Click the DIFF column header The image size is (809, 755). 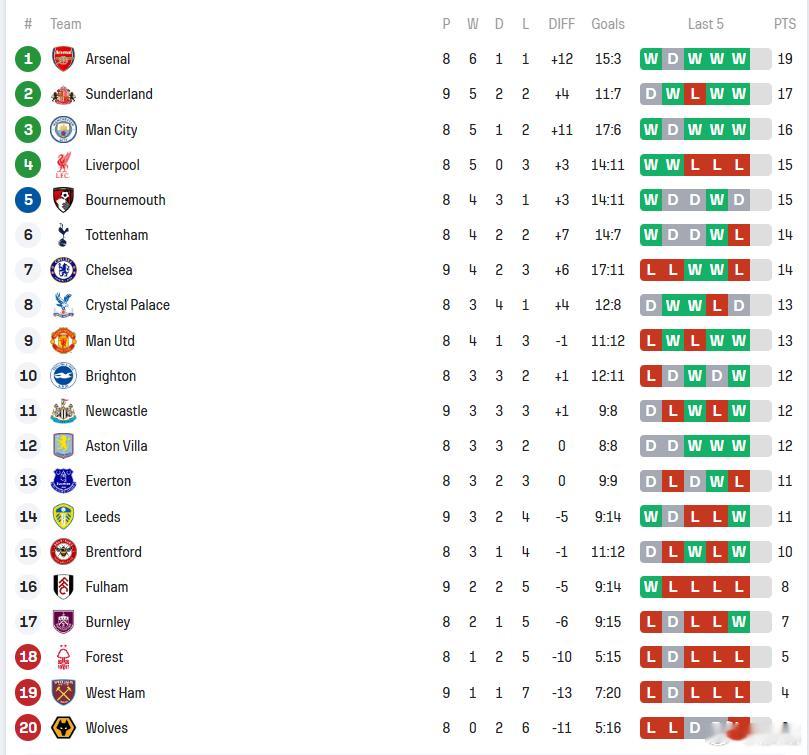tap(561, 24)
